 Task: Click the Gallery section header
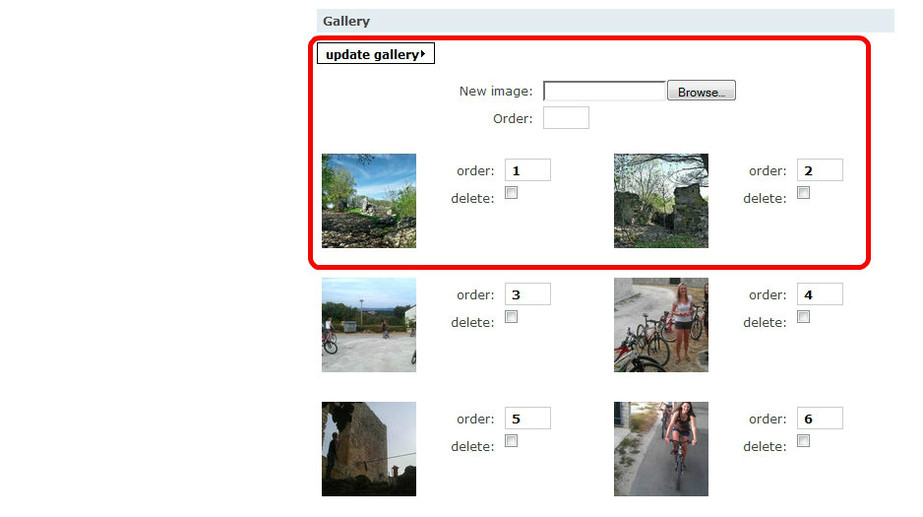[605, 21]
